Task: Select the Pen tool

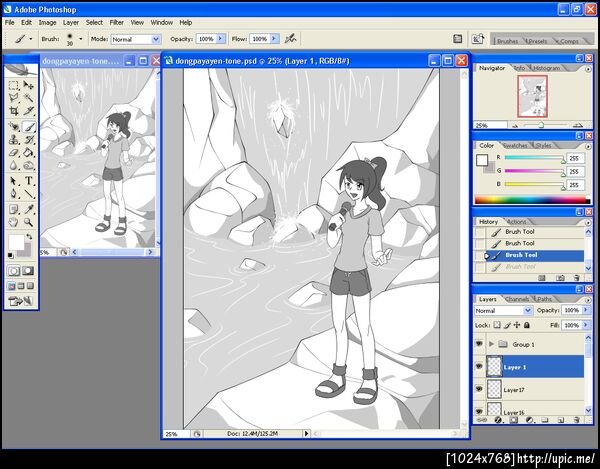Action: [x=14, y=194]
